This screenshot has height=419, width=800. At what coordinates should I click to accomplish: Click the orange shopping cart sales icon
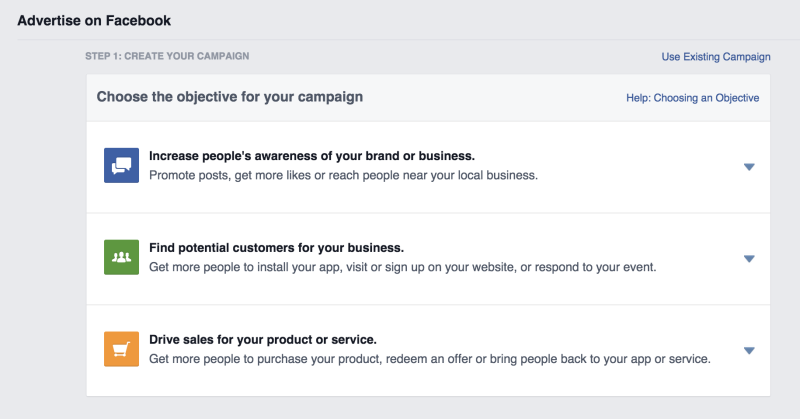[x=121, y=349]
